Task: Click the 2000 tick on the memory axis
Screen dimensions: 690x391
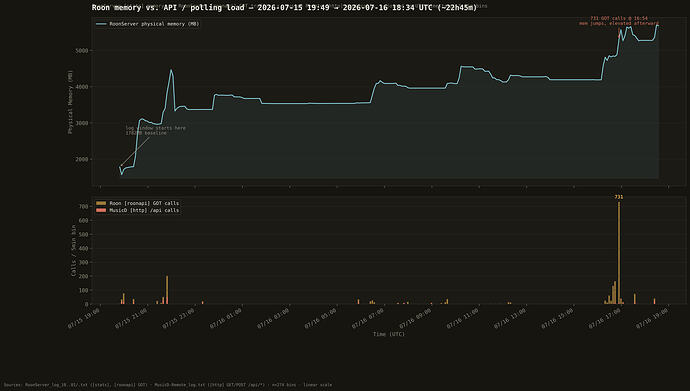Action: (82, 159)
